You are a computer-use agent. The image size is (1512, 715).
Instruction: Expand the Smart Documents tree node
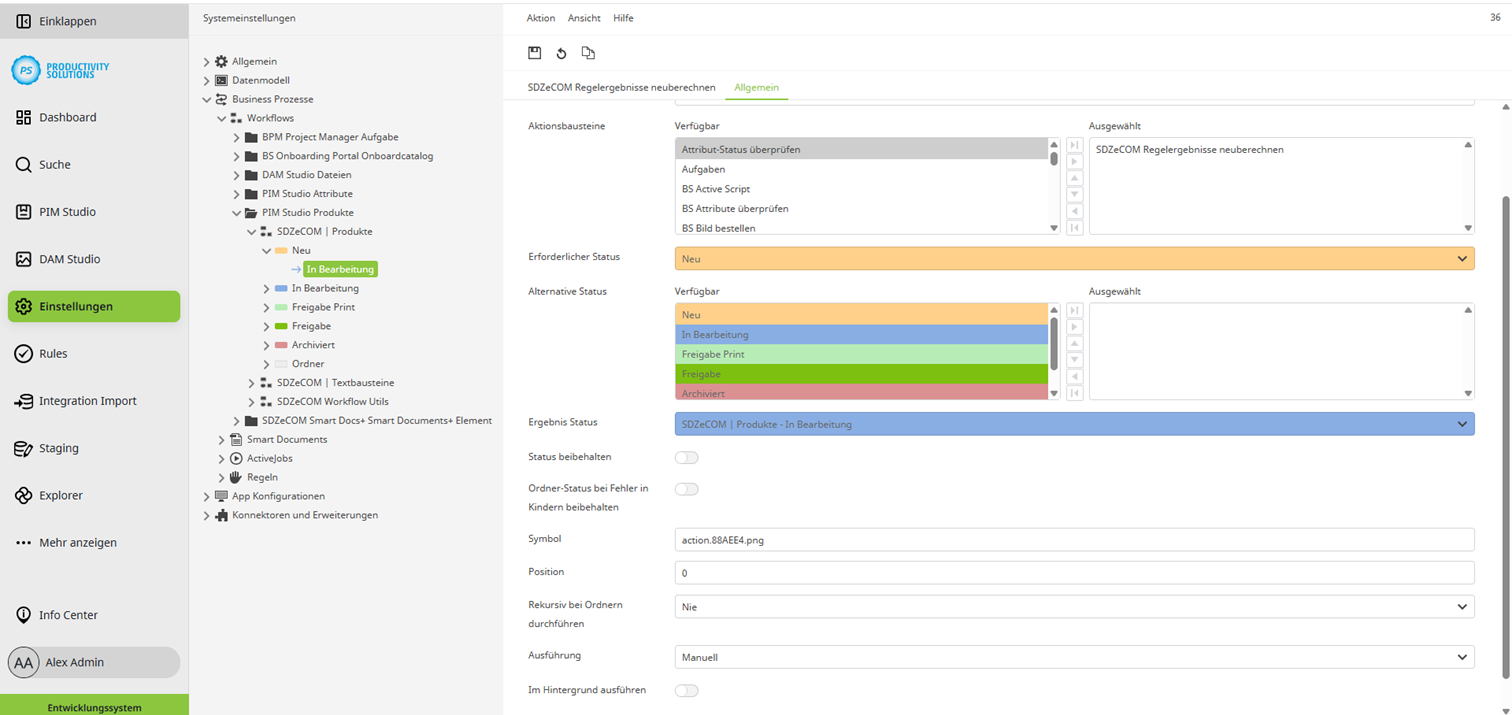[x=222, y=439]
